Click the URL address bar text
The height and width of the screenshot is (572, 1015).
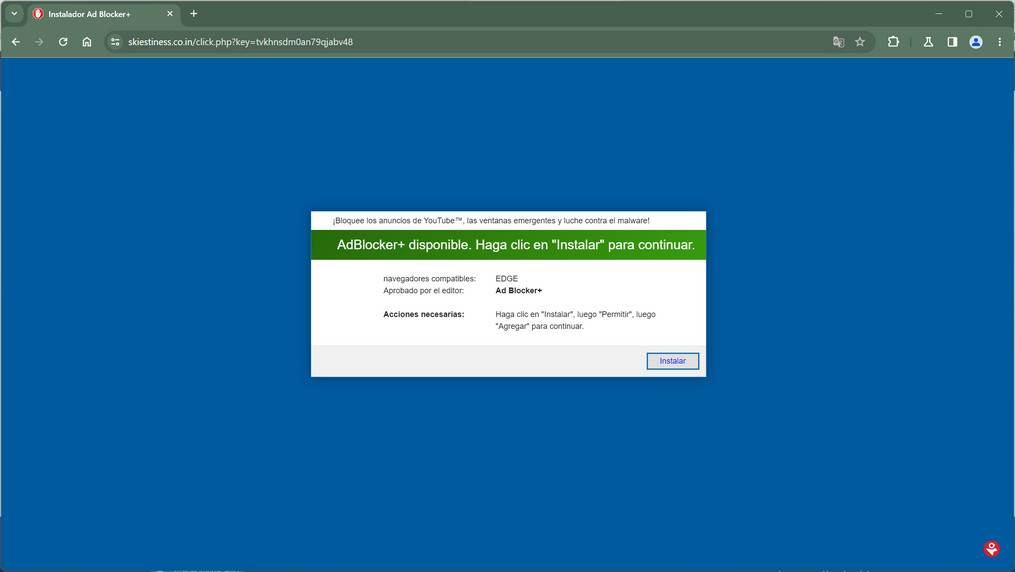click(x=240, y=42)
